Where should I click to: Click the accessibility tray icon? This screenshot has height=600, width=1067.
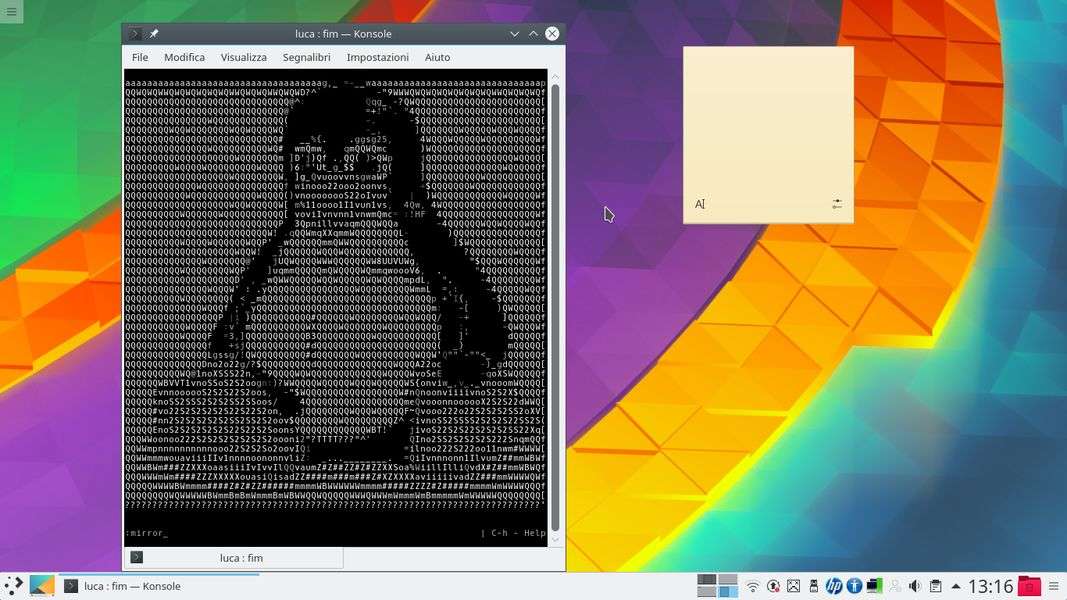click(x=855, y=586)
